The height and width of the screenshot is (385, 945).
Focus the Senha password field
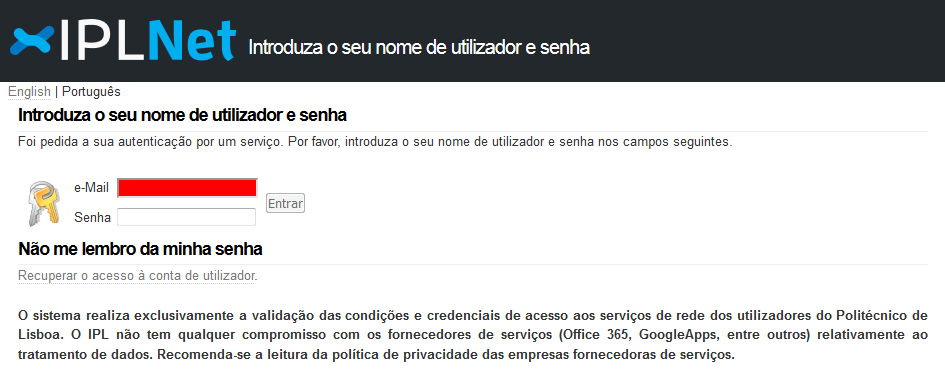click(186, 217)
